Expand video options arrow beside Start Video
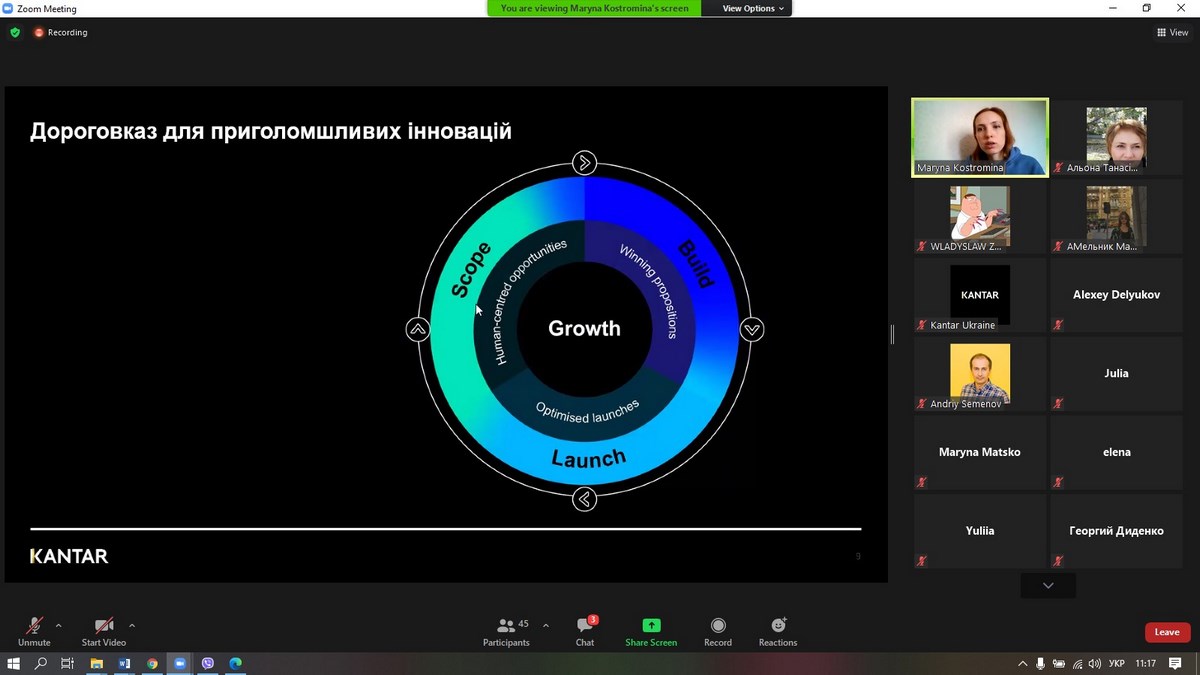Viewport: 1200px width, 675px height. coord(132,626)
